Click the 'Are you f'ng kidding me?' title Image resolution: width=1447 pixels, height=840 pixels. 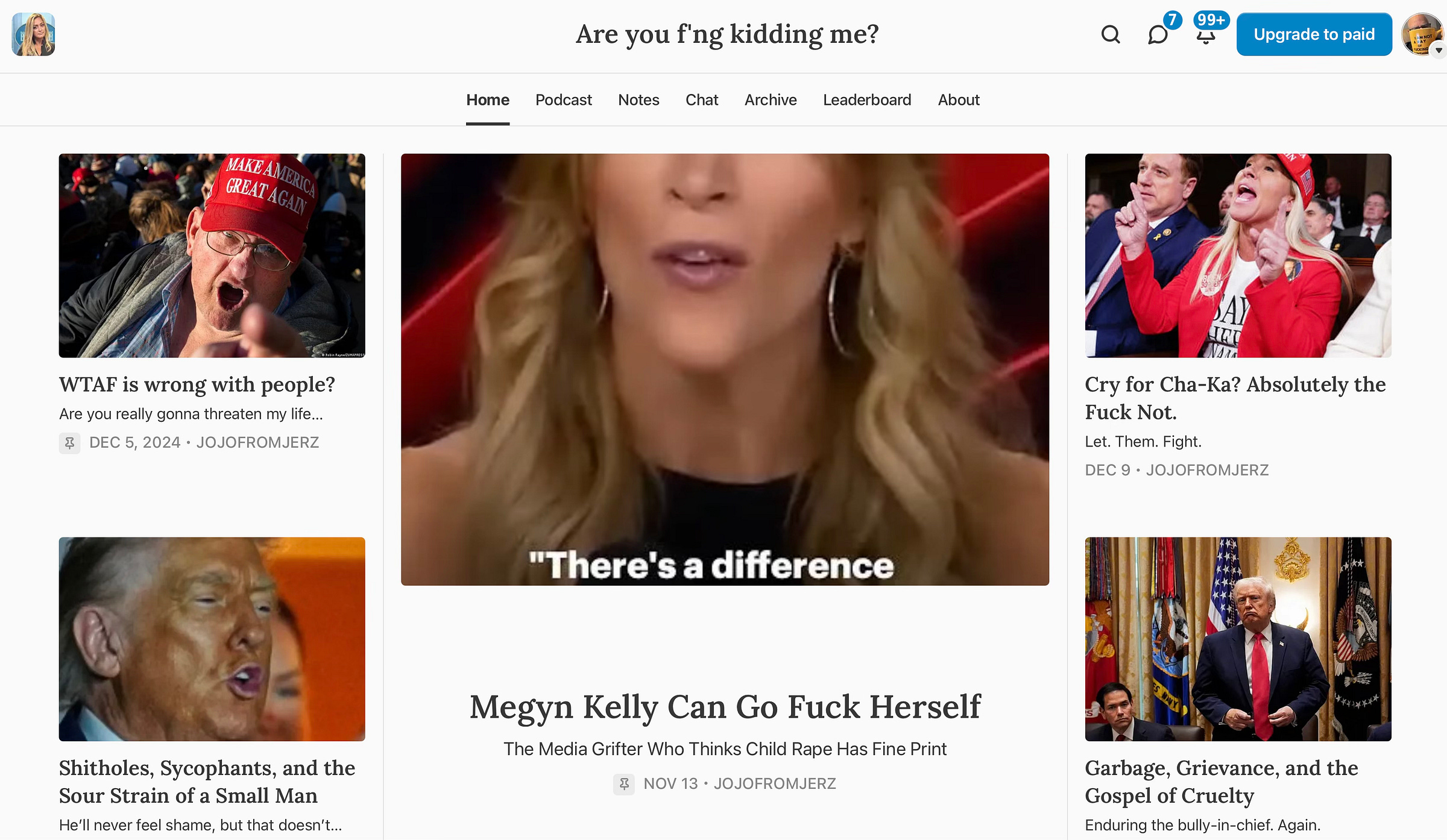pos(727,34)
